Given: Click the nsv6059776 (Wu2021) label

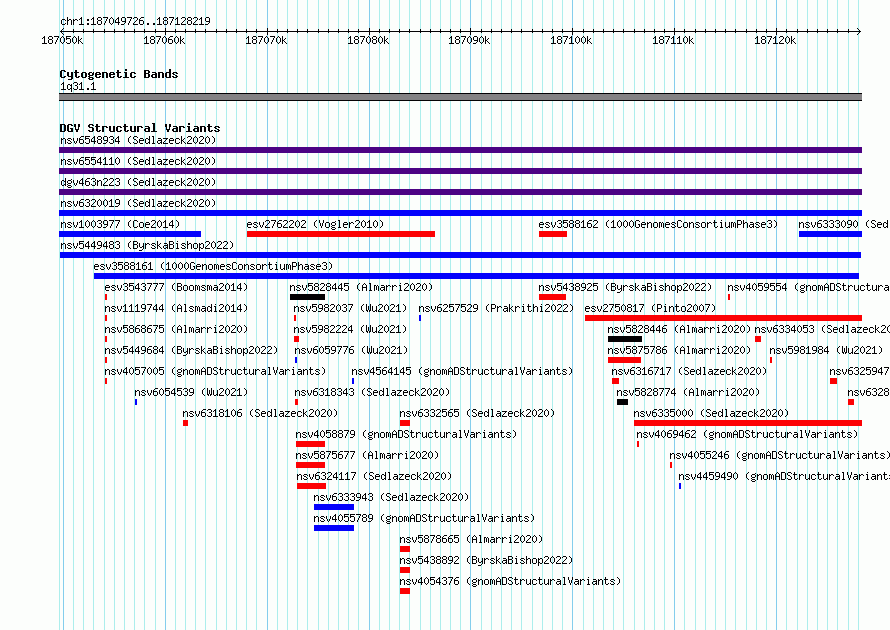Looking at the screenshot, I should click(351, 350).
